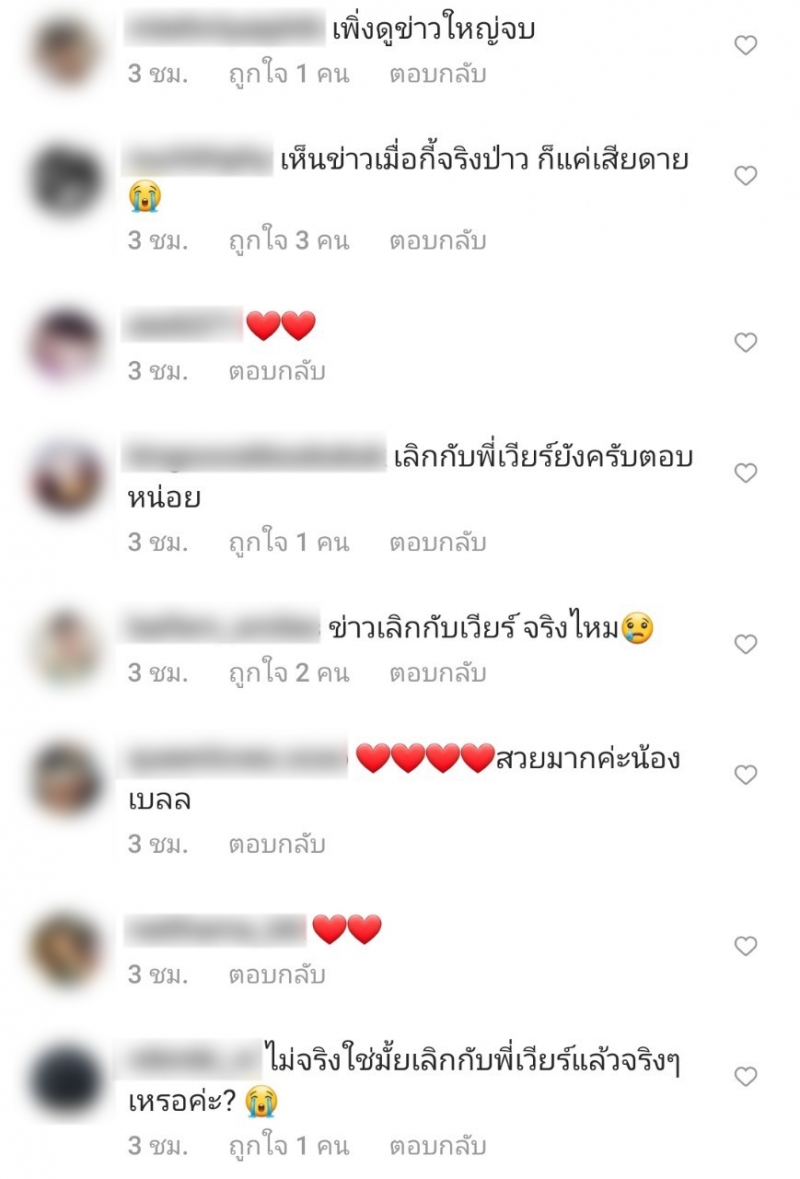
Task: View the 3 likes on 'เห็นข่าวเมื่อกี้จริงป่าว' comment
Action: [289, 241]
